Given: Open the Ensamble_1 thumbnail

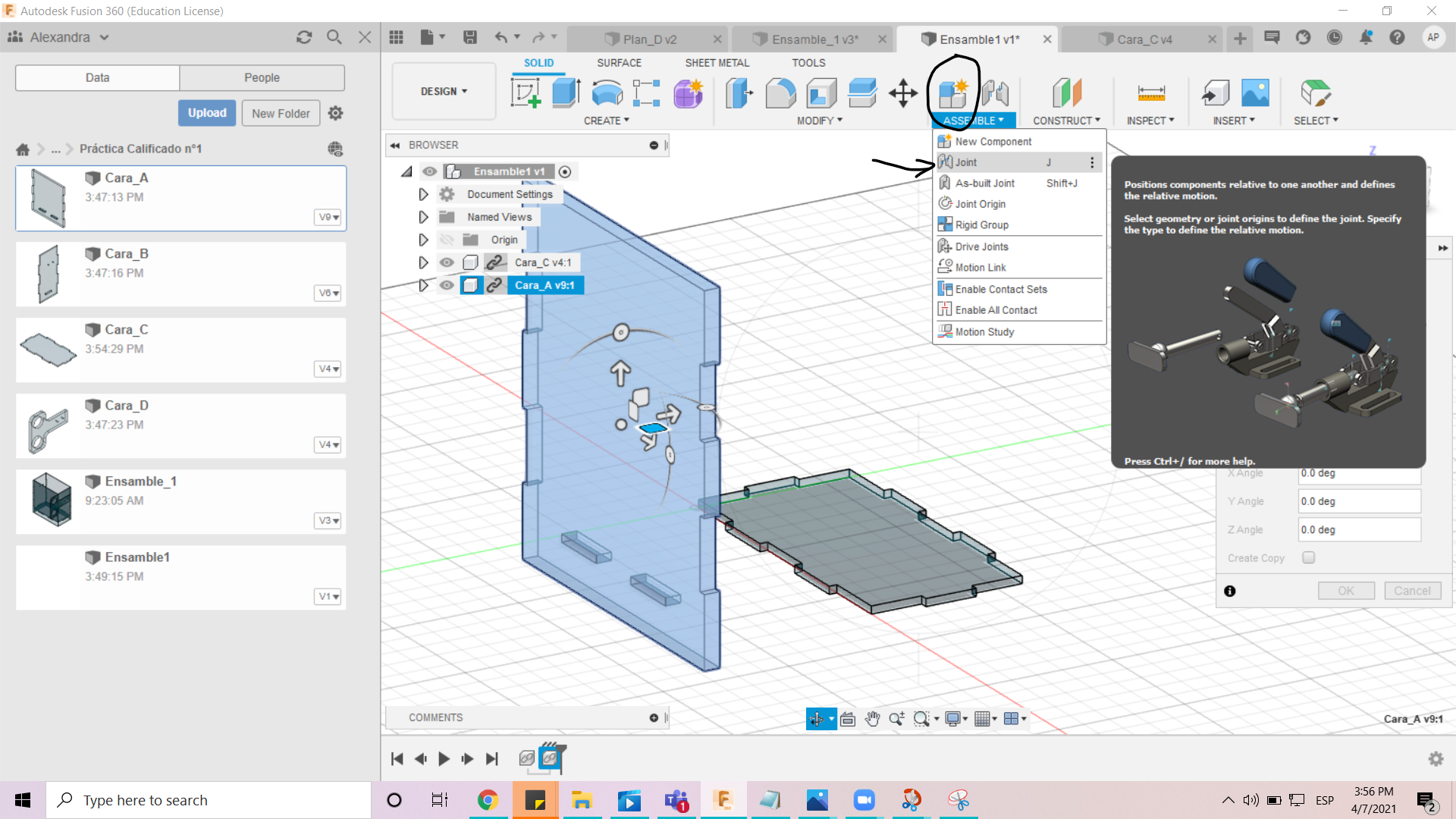Looking at the screenshot, I should coord(51,500).
